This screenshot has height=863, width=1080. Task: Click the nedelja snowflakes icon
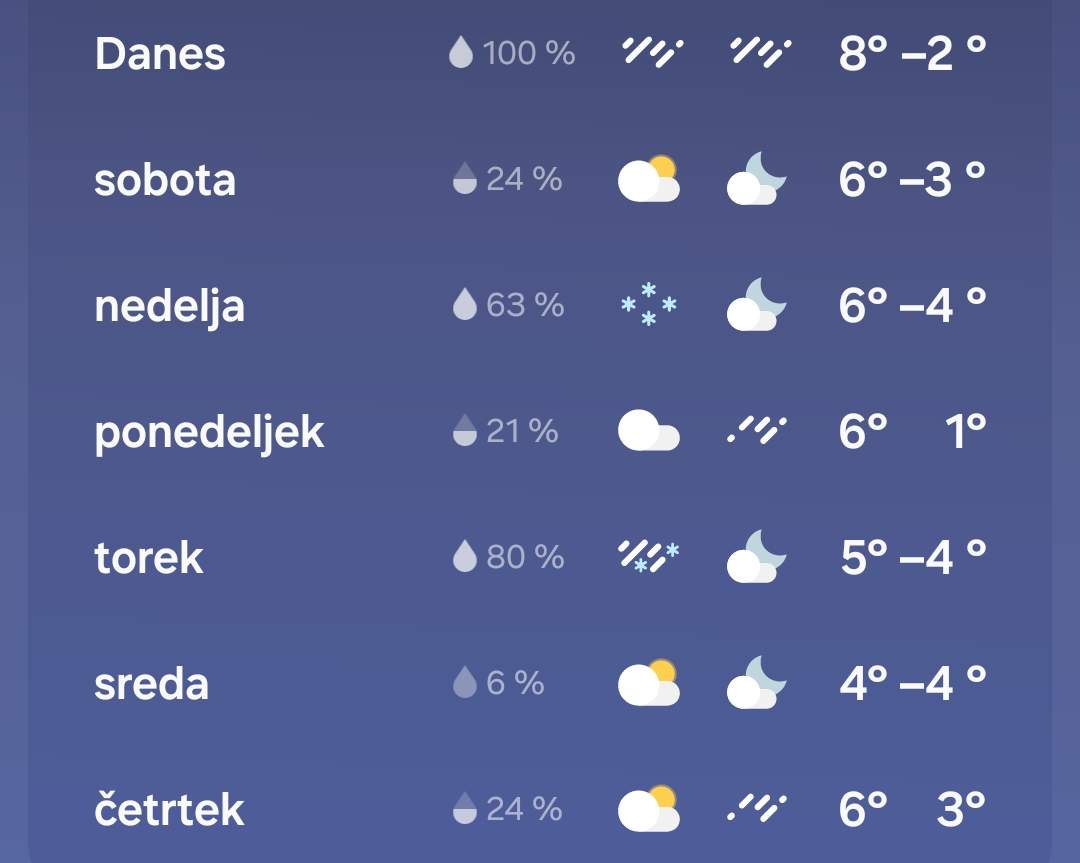pos(649,304)
